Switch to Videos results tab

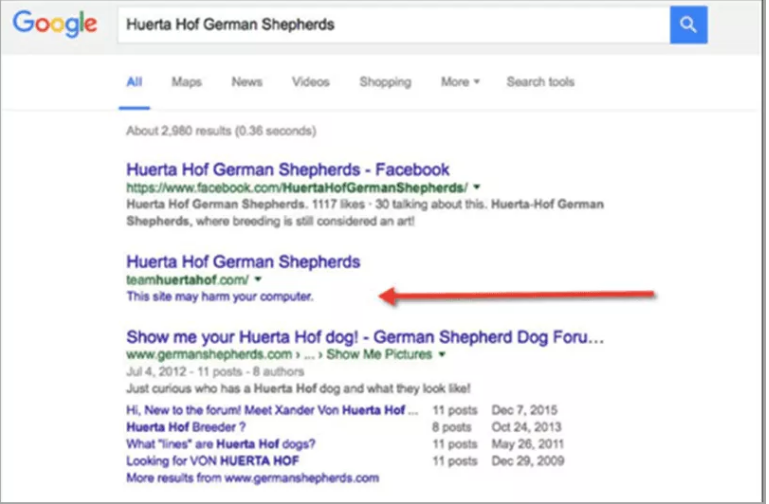tap(310, 82)
